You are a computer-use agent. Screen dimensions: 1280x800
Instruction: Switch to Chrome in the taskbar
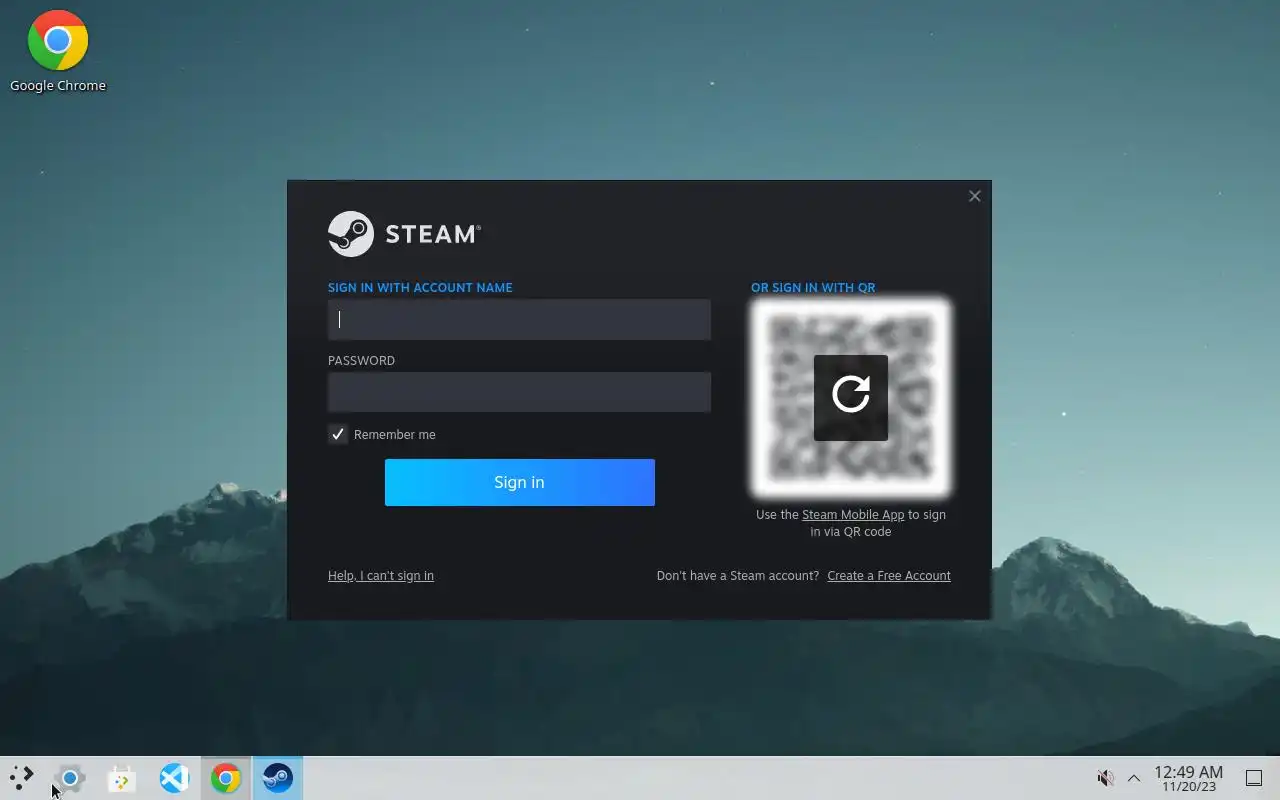(226, 778)
